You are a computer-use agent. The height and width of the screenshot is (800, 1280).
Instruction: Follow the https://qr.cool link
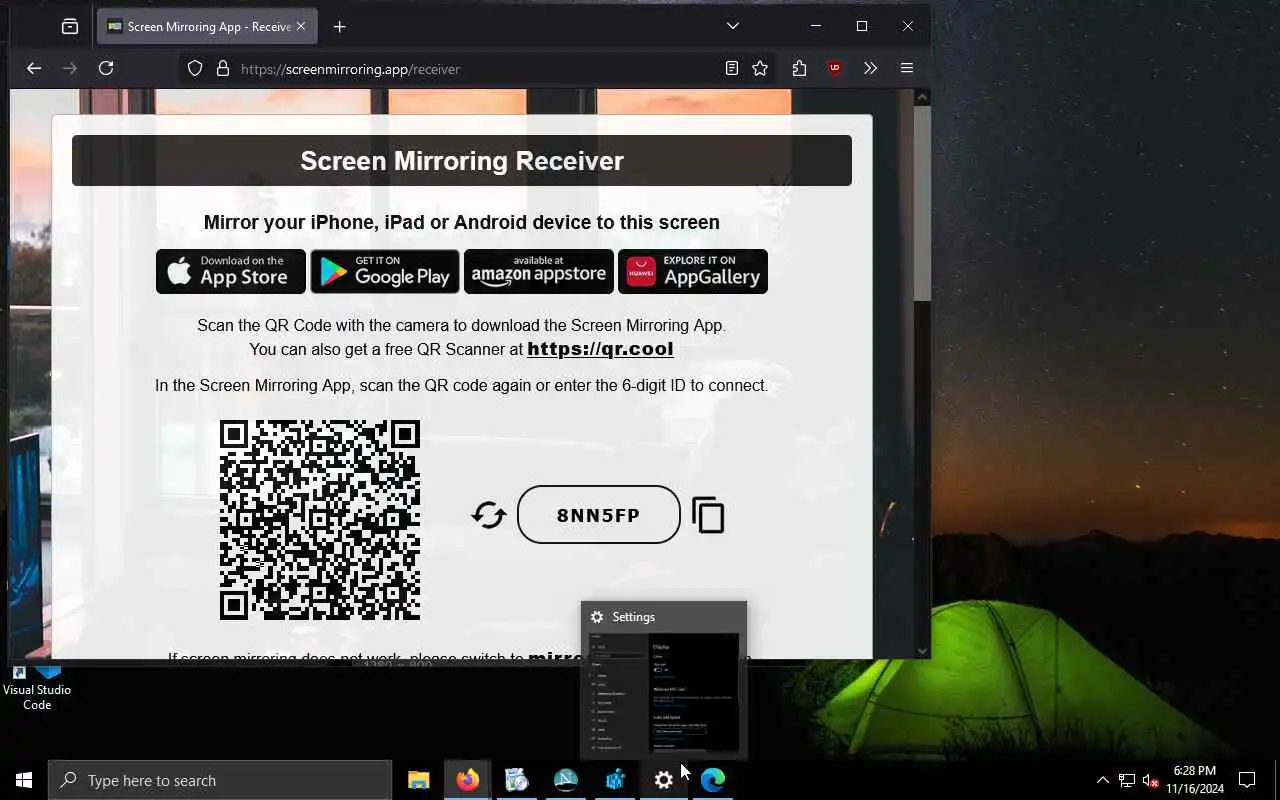coord(600,349)
